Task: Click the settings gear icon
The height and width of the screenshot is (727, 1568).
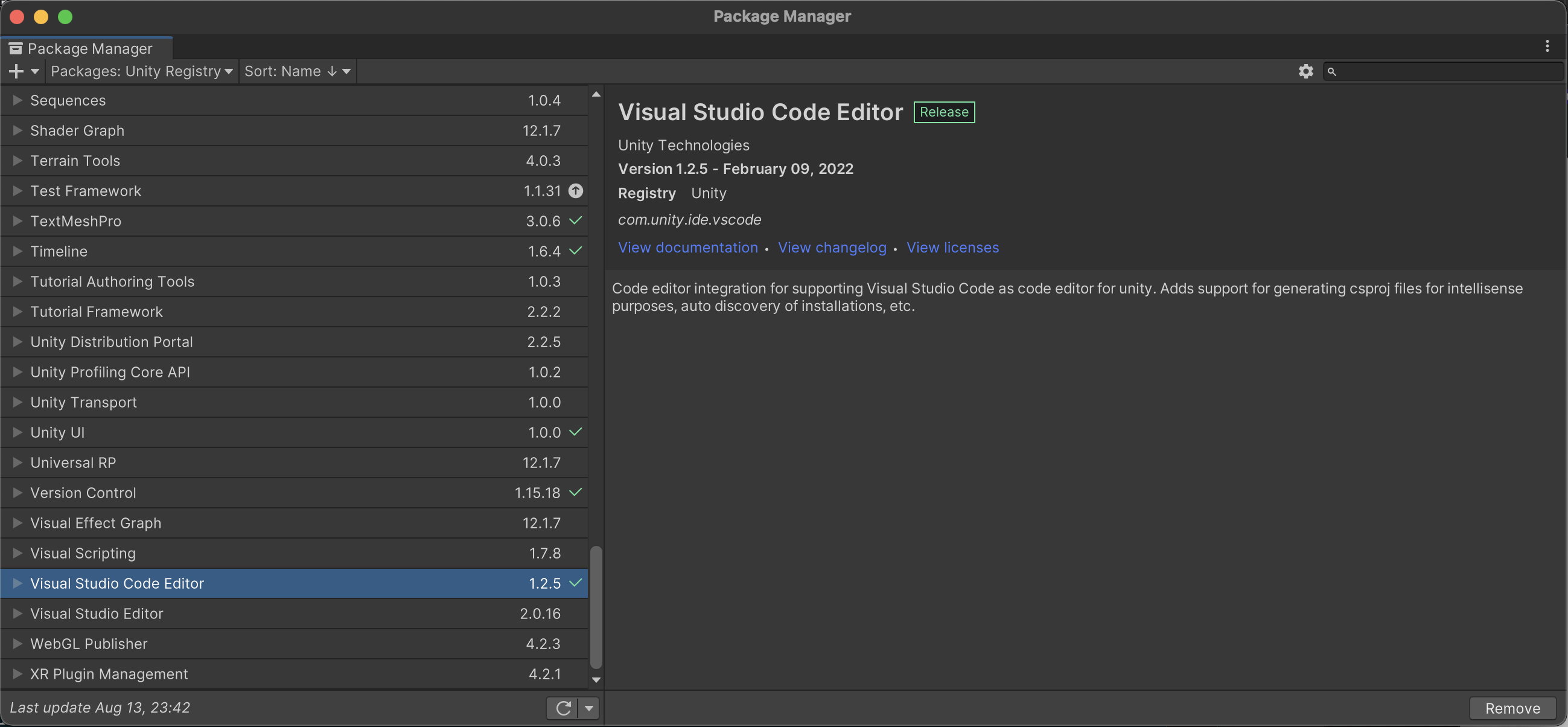Action: (x=1305, y=71)
